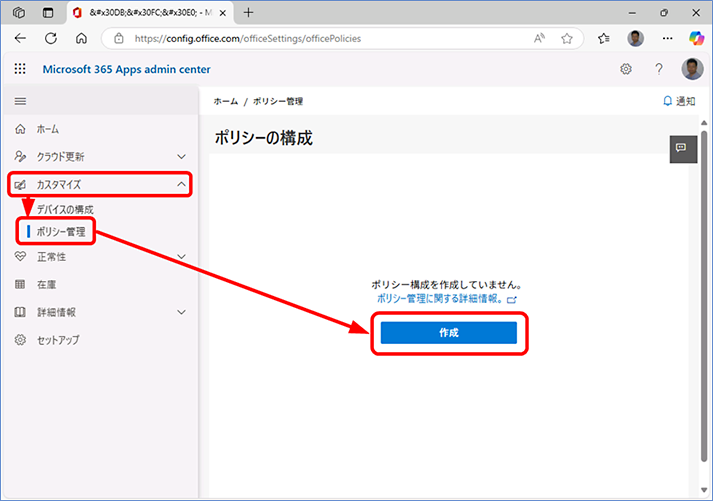Click the address bar URL field
The width and height of the screenshot is (713, 501).
tap(343, 39)
